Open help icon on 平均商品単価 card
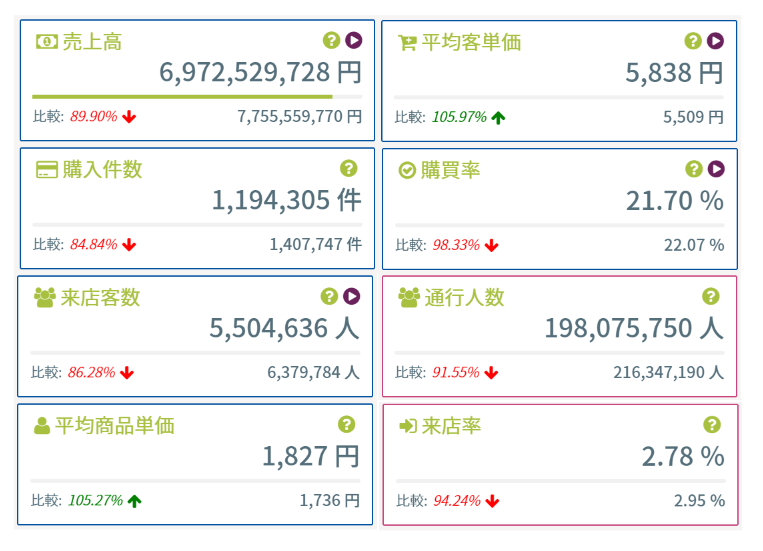The width and height of the screenshot is (763, 551). 346,424
